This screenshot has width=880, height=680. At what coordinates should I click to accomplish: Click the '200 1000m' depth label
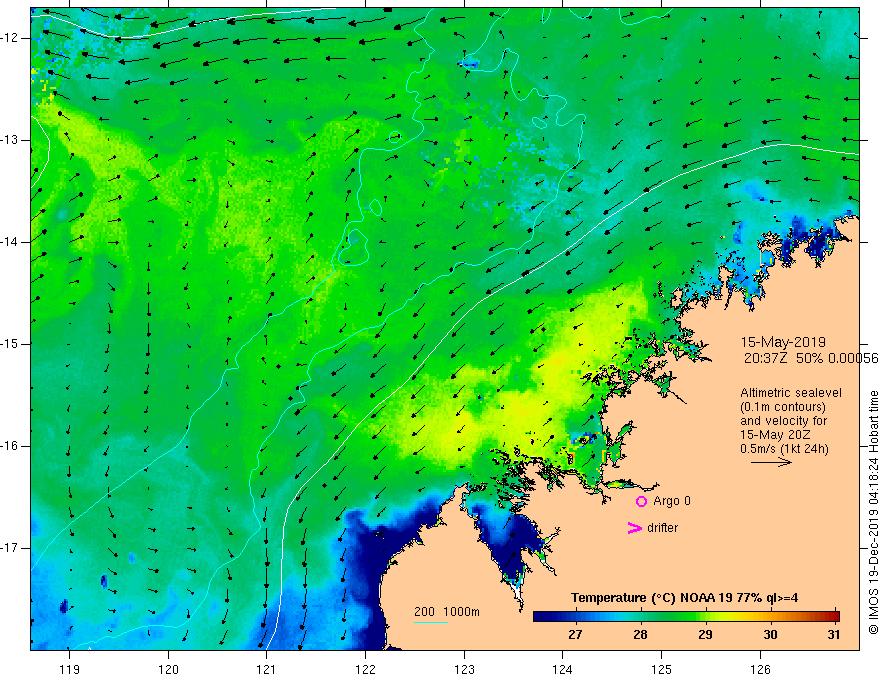click(447, 612)
